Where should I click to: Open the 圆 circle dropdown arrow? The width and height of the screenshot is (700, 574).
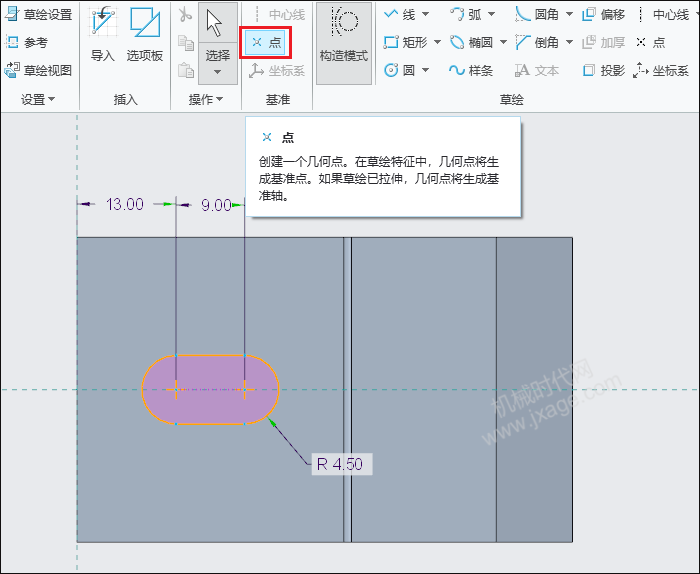pos(425,70)
